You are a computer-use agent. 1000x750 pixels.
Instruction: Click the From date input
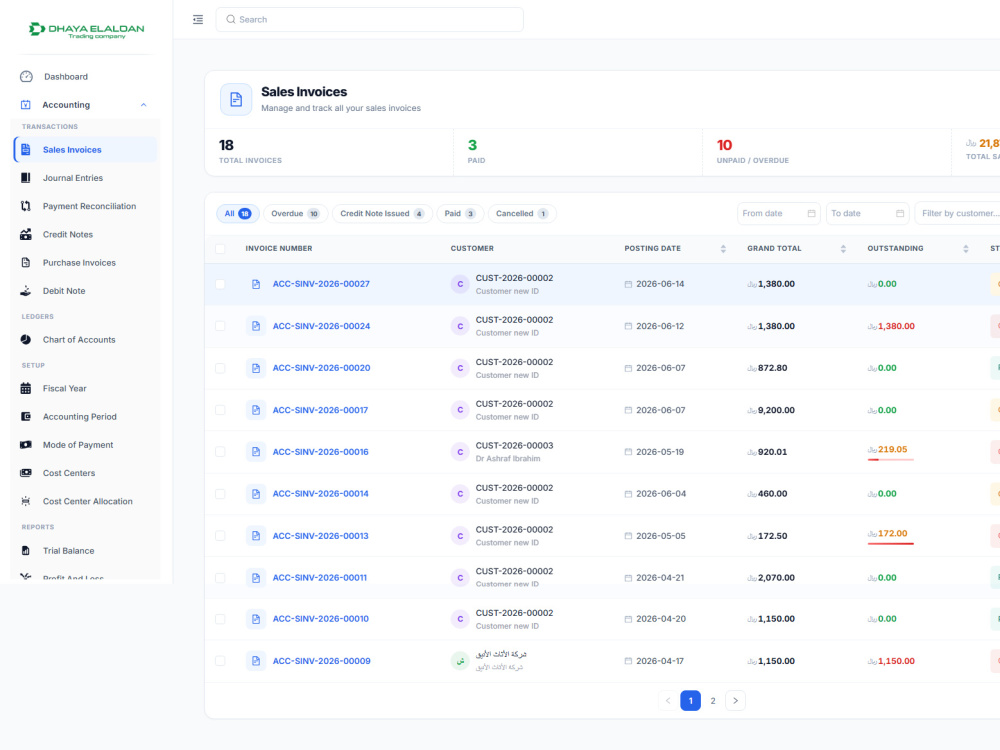[x=779, y=214]
